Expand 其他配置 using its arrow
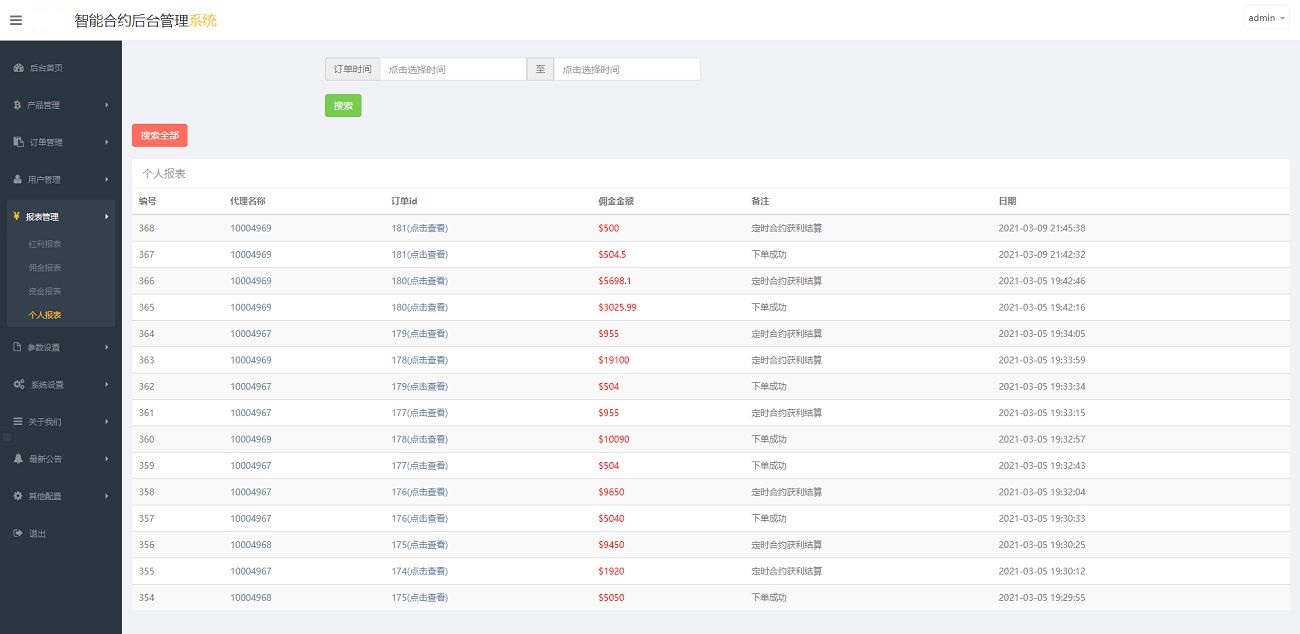 107,495
